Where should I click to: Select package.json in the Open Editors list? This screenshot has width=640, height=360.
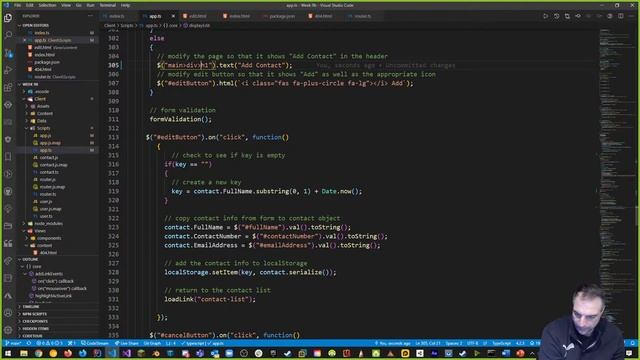tap(47, 62)
